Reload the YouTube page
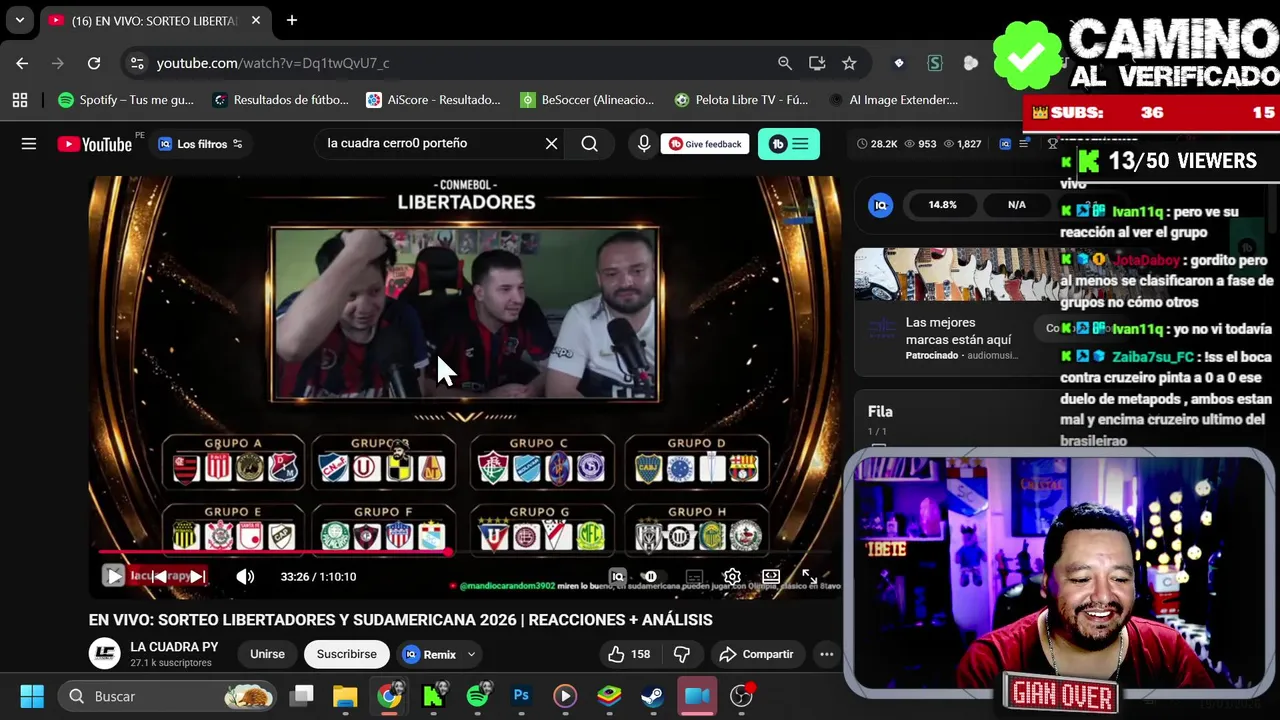This screenshot has width=1280, height=720. tap(93, 63)
